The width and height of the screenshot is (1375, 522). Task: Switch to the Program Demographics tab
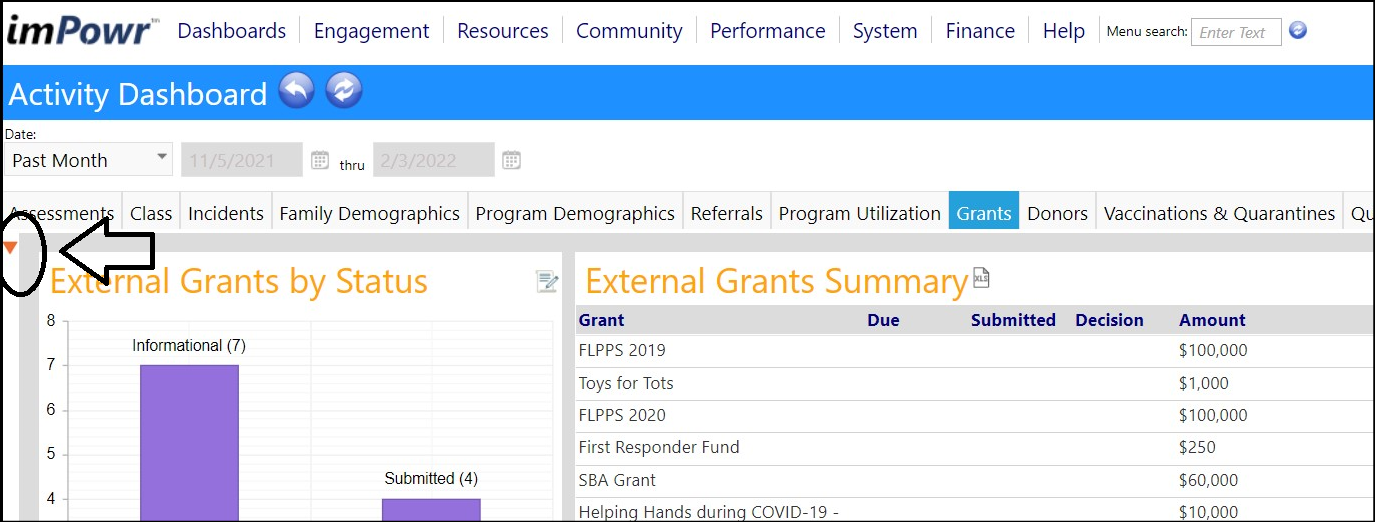click(575, 213)
